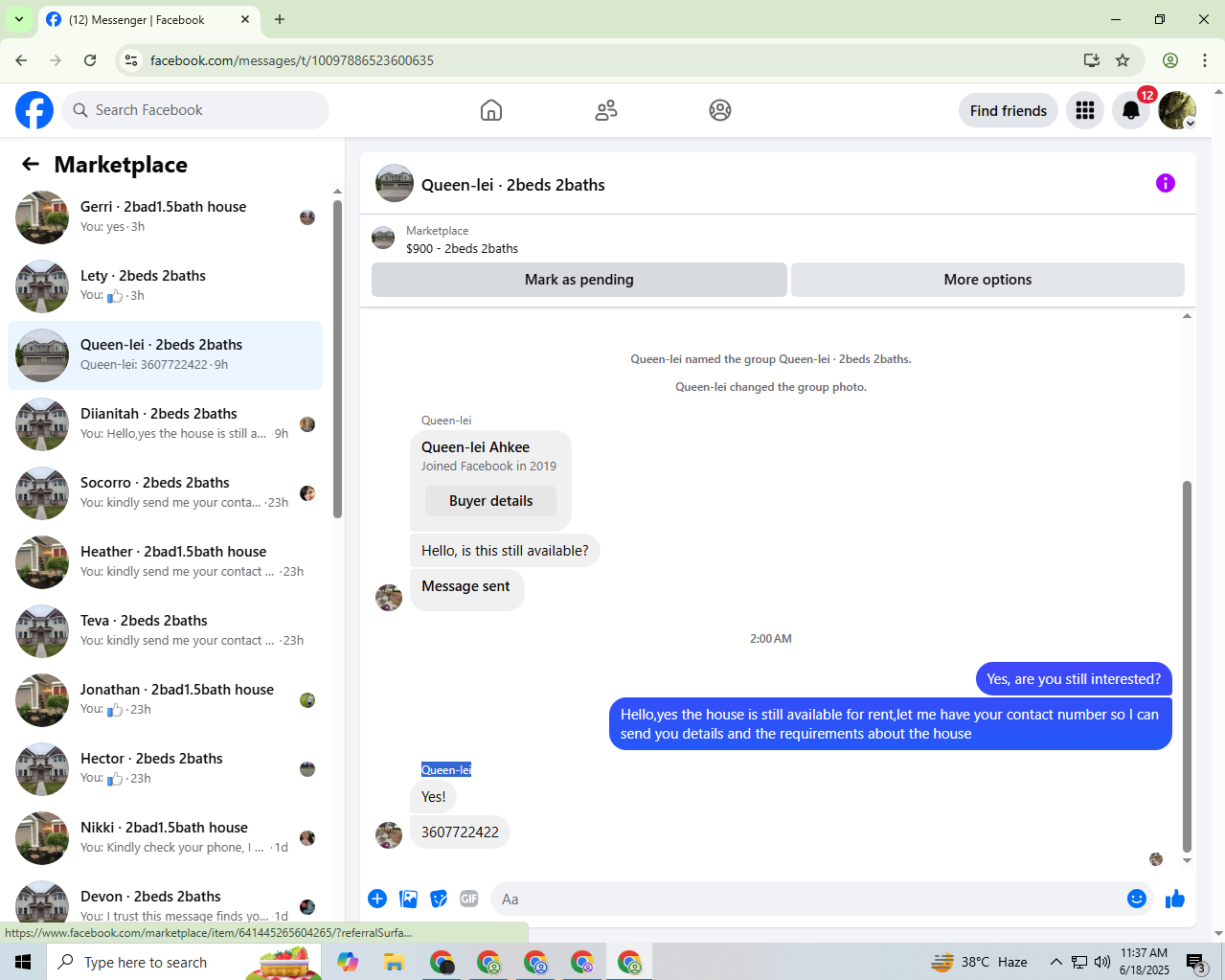Open Lety 2beds 2baths conversation
Viewport: 1225px width, 980px height.
(x=166, y=286)
